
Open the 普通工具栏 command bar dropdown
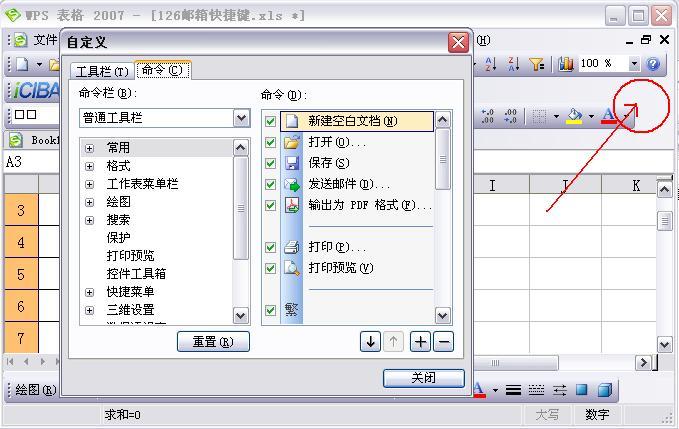(242, 118)
